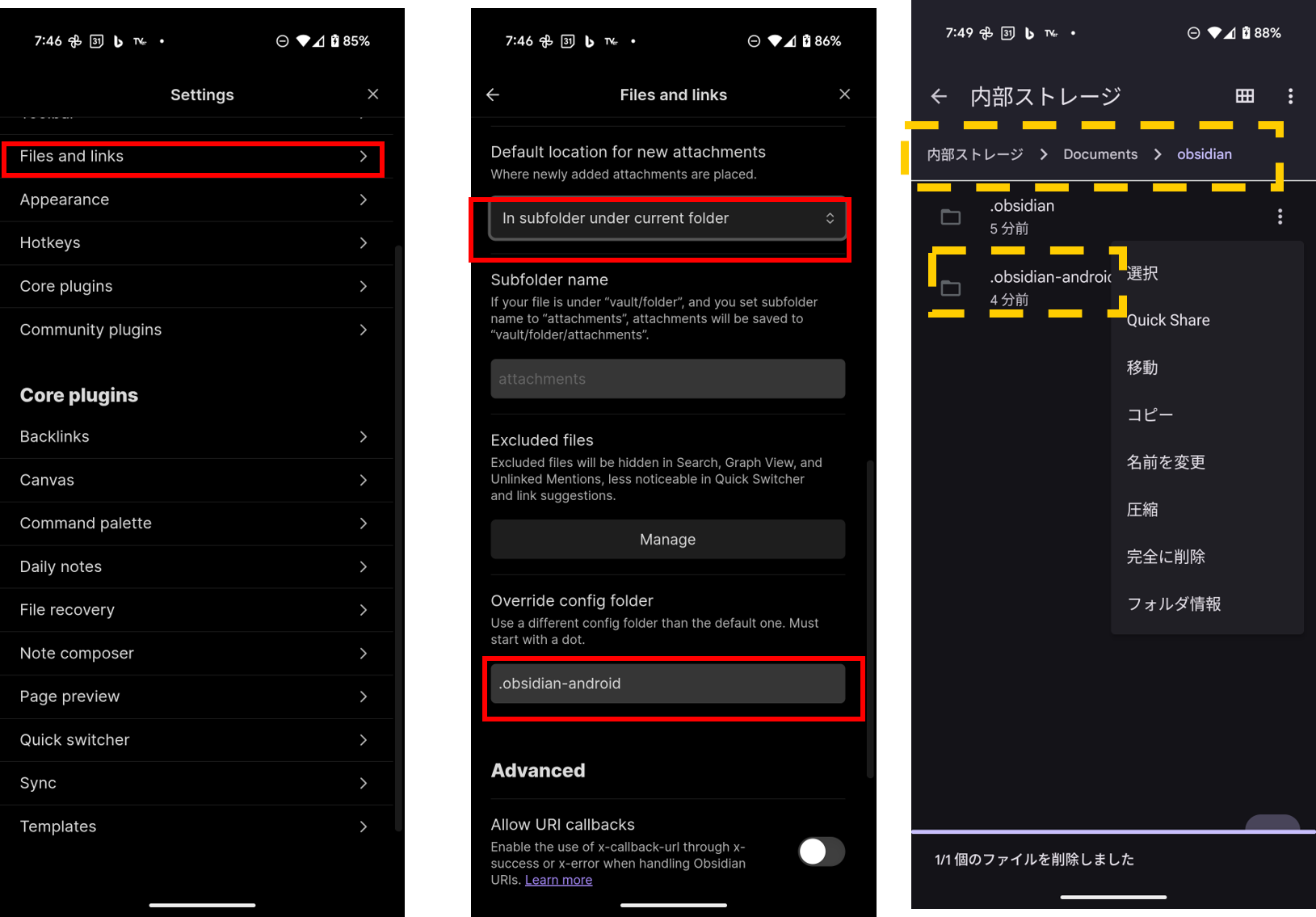
Task: Tap the .obsidian-android folder name
Action: tap(1051, 277)
